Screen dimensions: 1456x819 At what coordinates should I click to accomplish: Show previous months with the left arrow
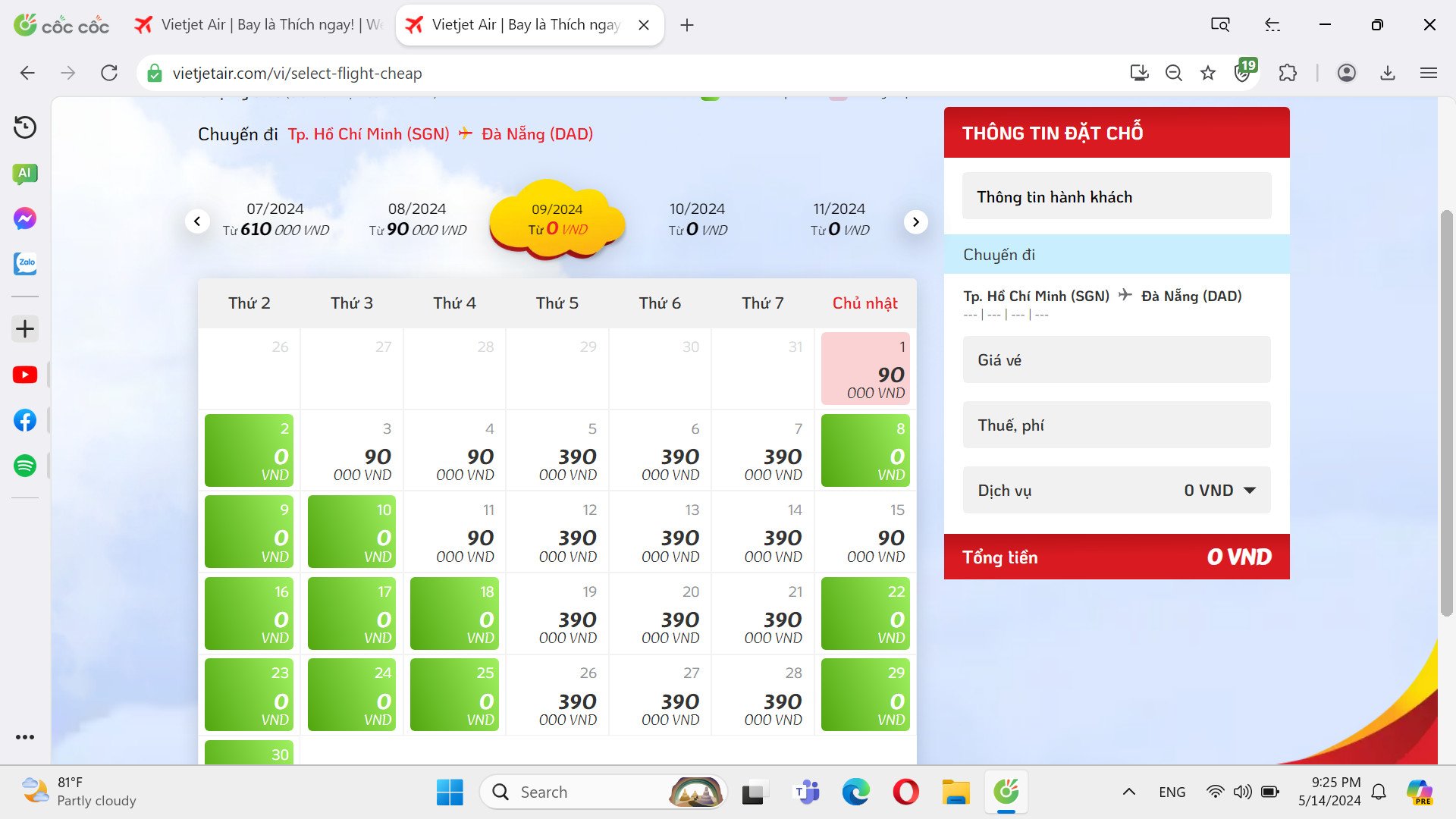[x=197, y=221]
